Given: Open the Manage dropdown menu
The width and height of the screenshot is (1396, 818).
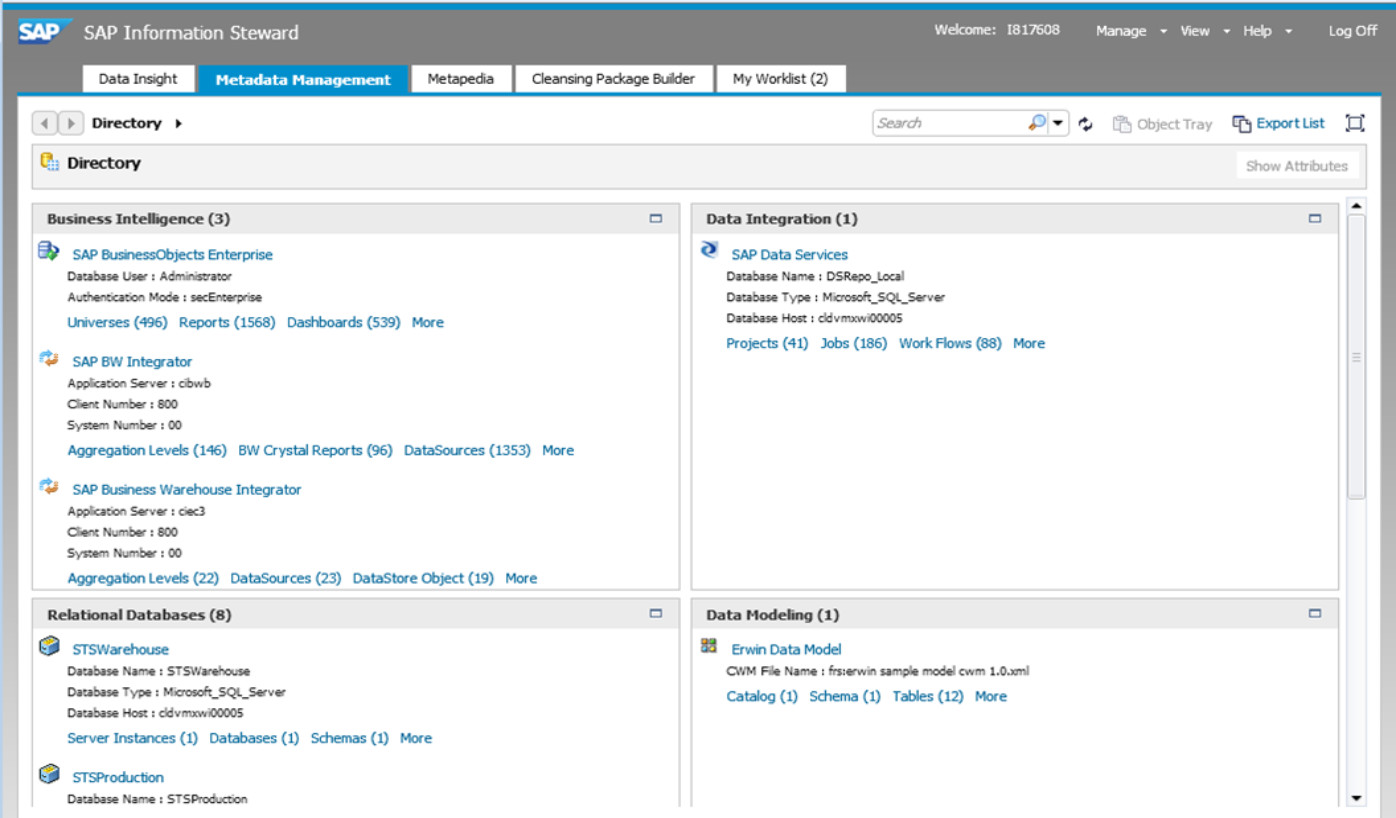Looking at the screenshot, I should tap(1131, 31).
